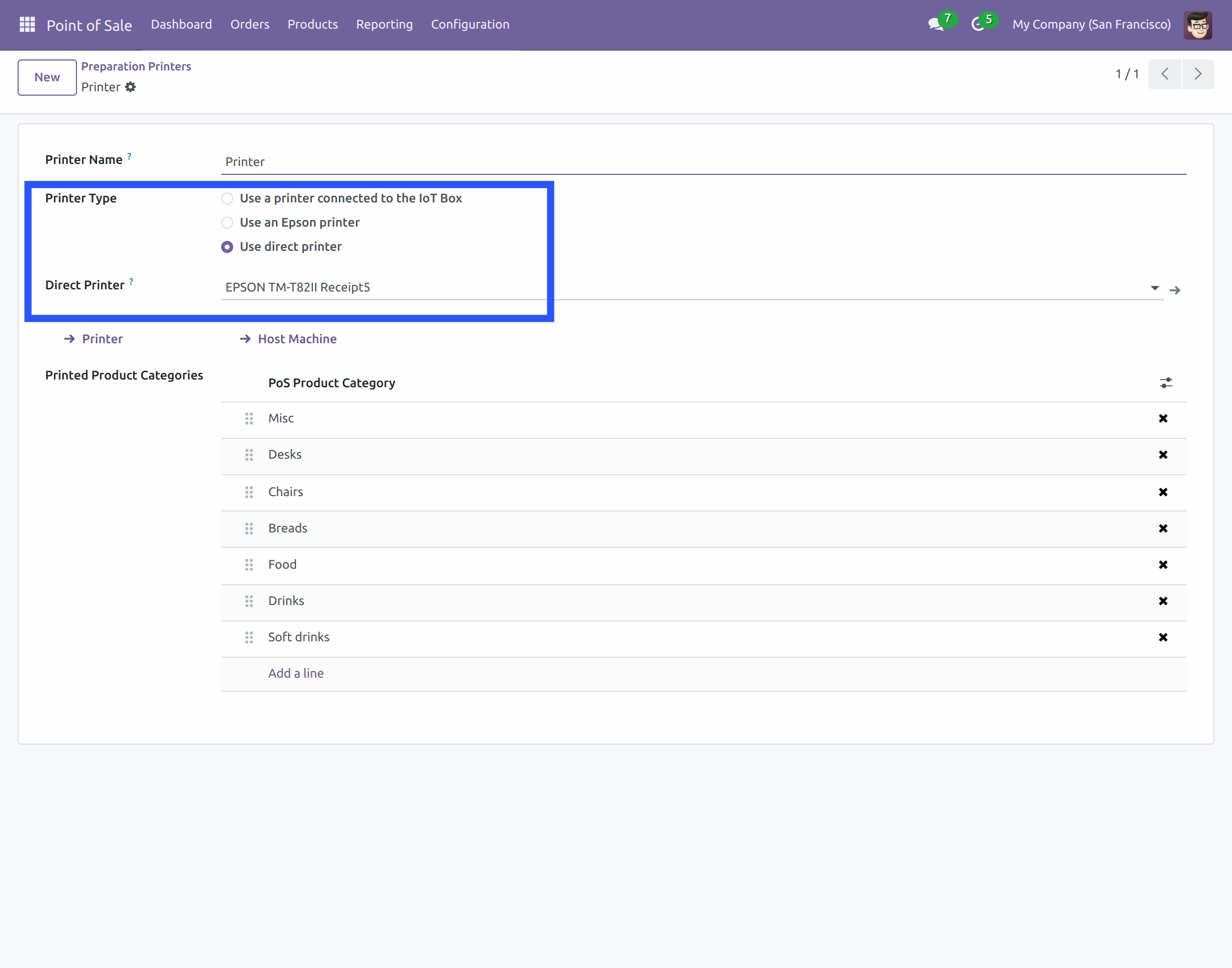1232x968 pixels.
Task: Toggle optional columns icon in category list header
Action: (x=1165, y=383)
